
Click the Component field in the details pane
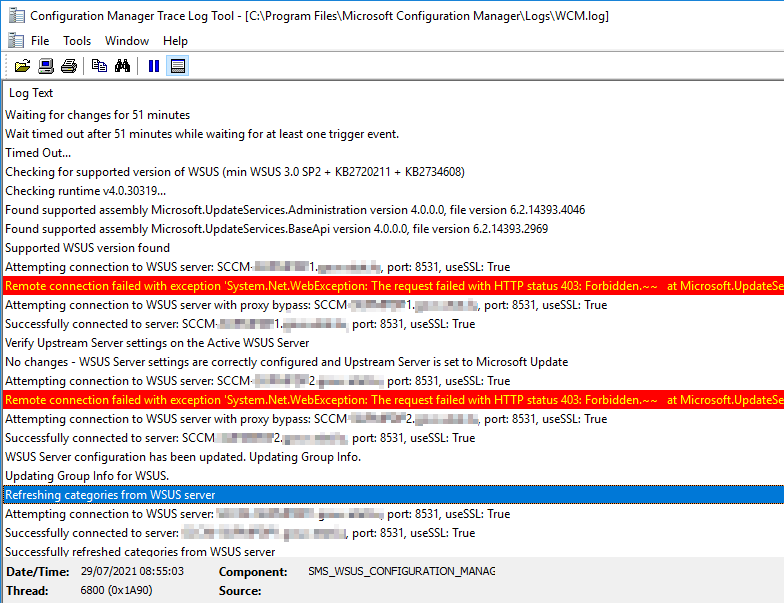(x=400, y=572)
